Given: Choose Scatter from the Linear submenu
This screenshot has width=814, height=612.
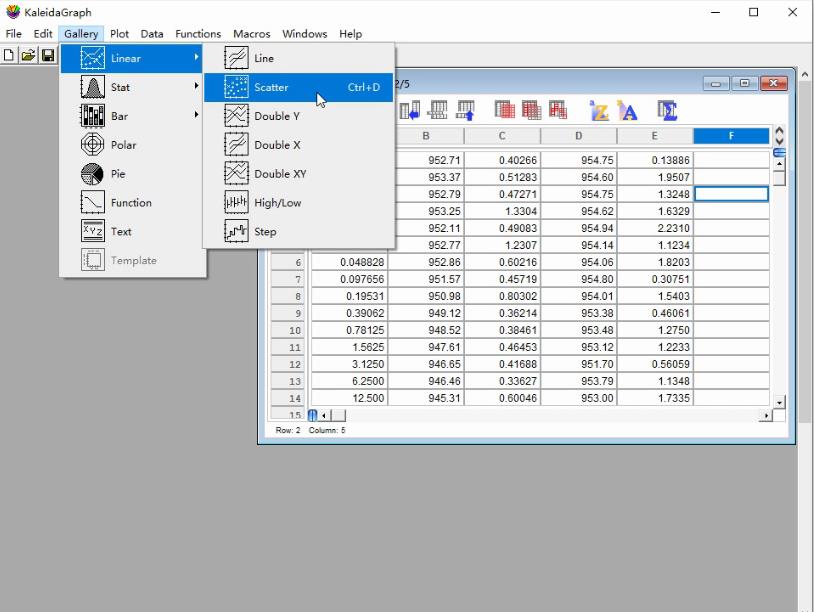Looking at the screenshot, I should (x=299, y=87).
